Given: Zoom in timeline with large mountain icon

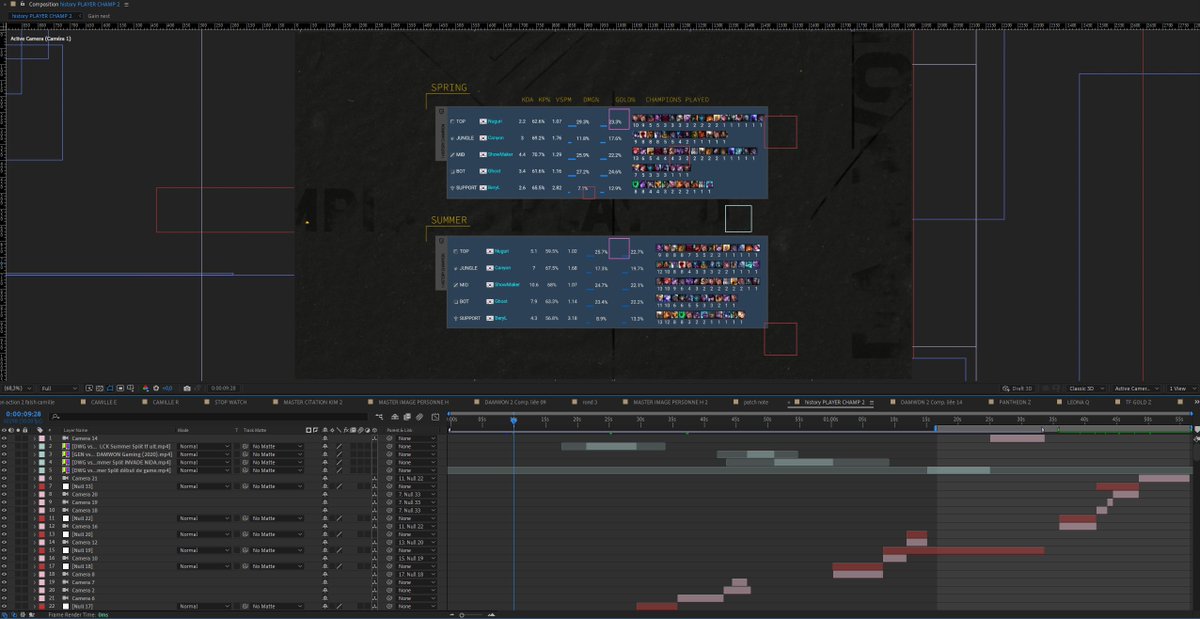Looking at the screenshot, I should 492,614.
